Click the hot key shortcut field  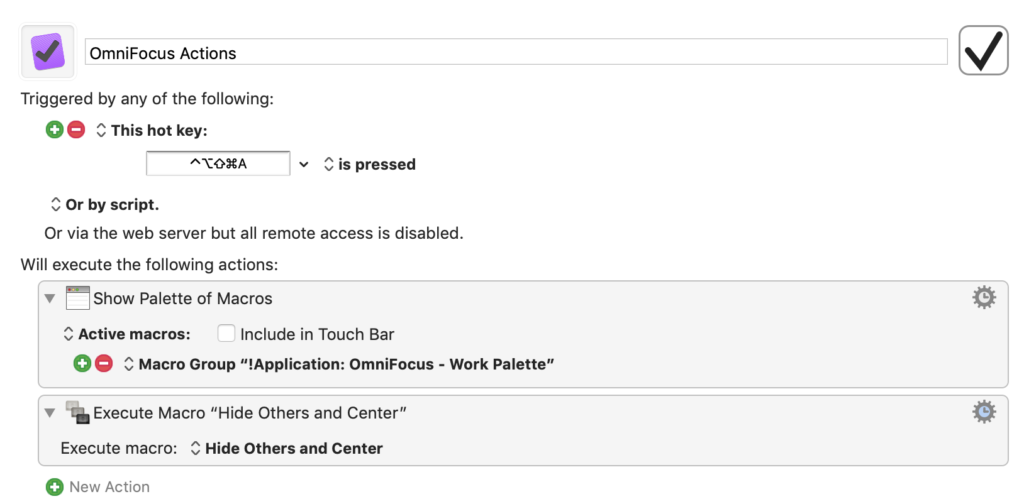[x=218, y=164]
